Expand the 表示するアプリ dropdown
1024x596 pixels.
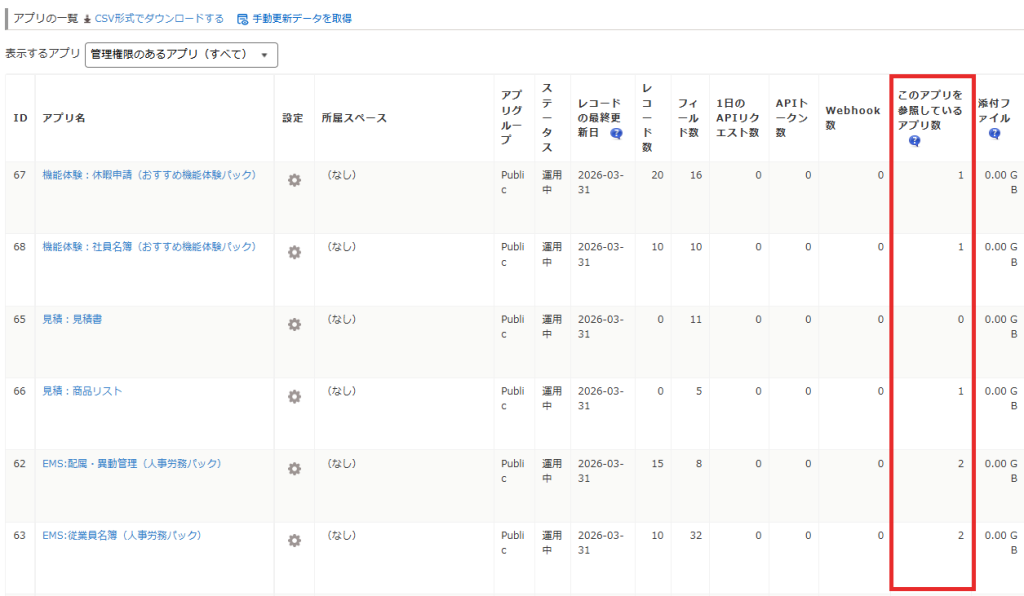(181, 55)
